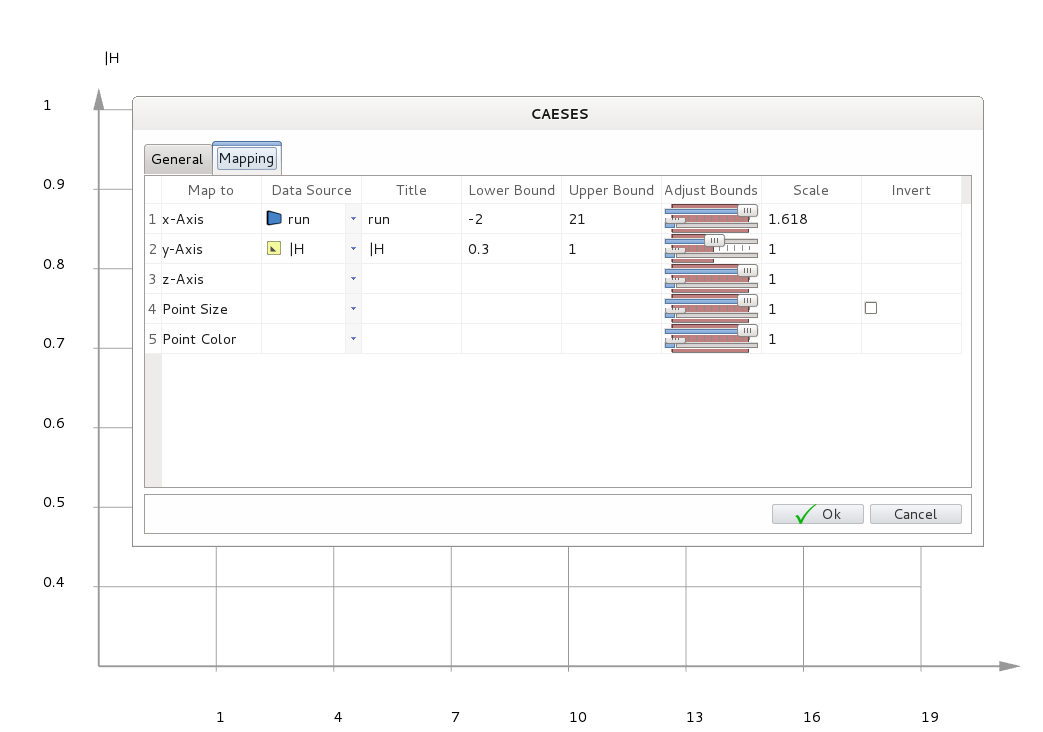This screenshot has height=732, width=1043.
Task: Expand the z-Axis Data Source dropdown
Action: pos(353,279)
